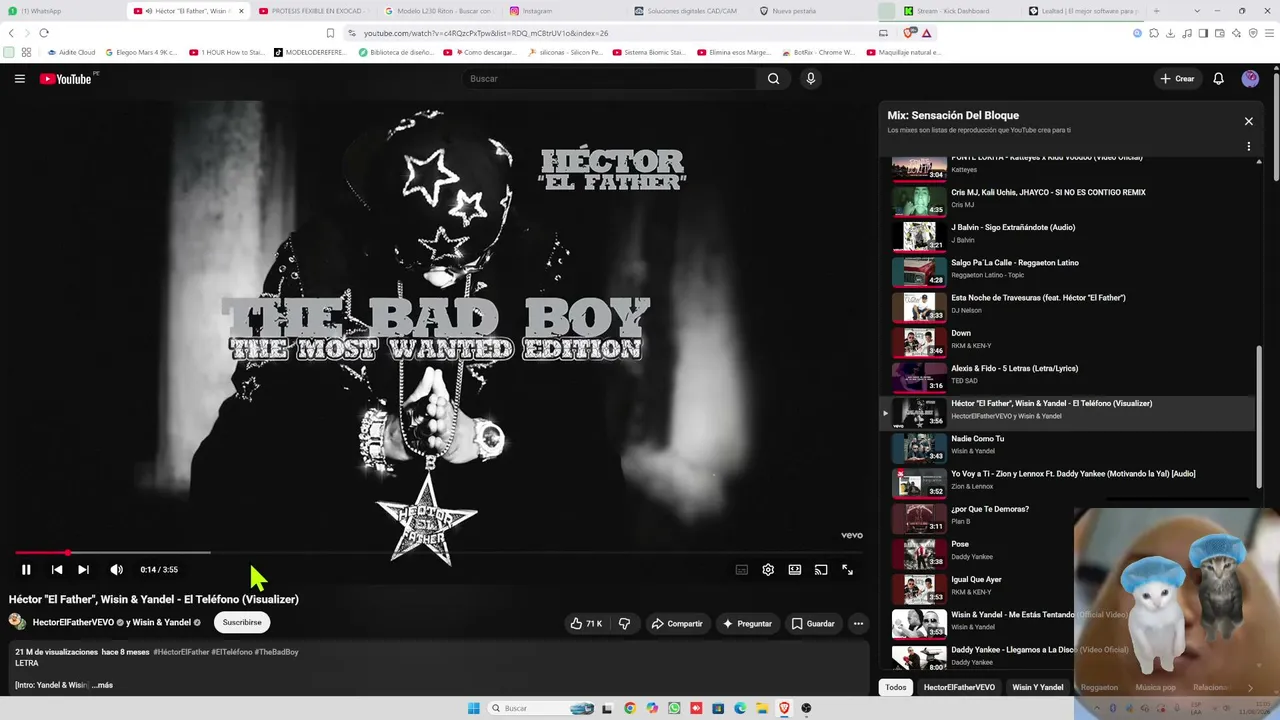The height and width of the screenshot is (720, 1280).
Task: Toggle subtitles on the player
Action: [x=742, y=570]
